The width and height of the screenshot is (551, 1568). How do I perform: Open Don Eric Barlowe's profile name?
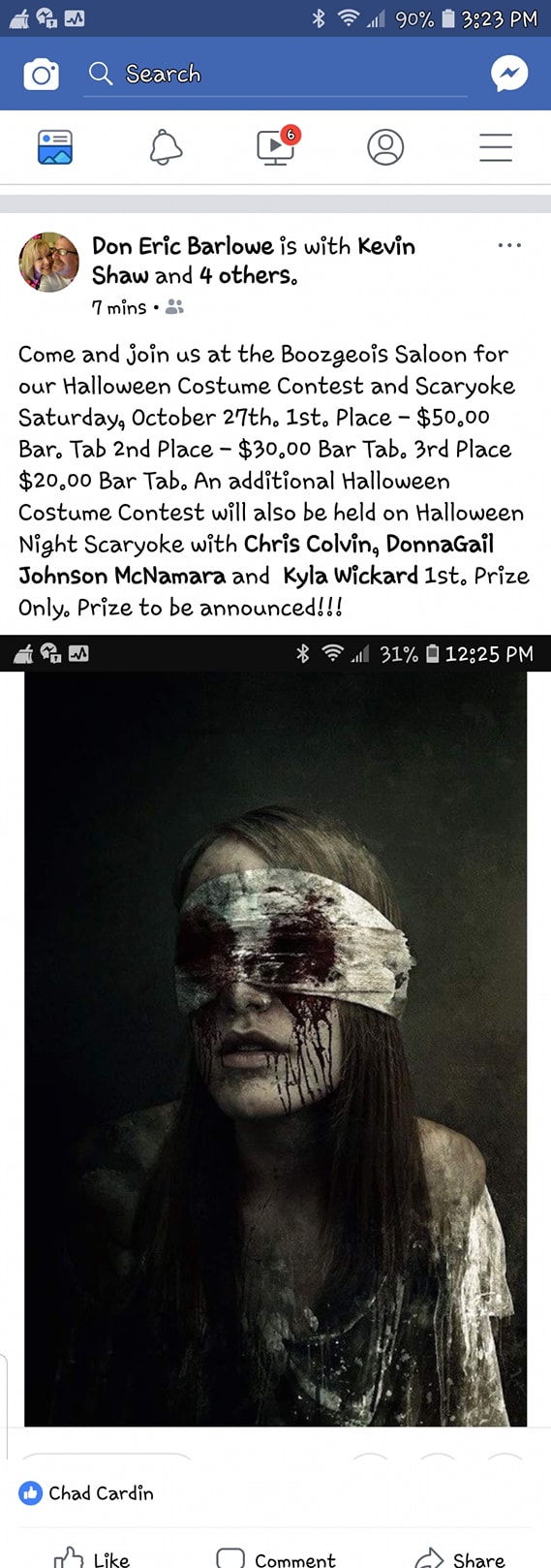(x=183, y=246)
